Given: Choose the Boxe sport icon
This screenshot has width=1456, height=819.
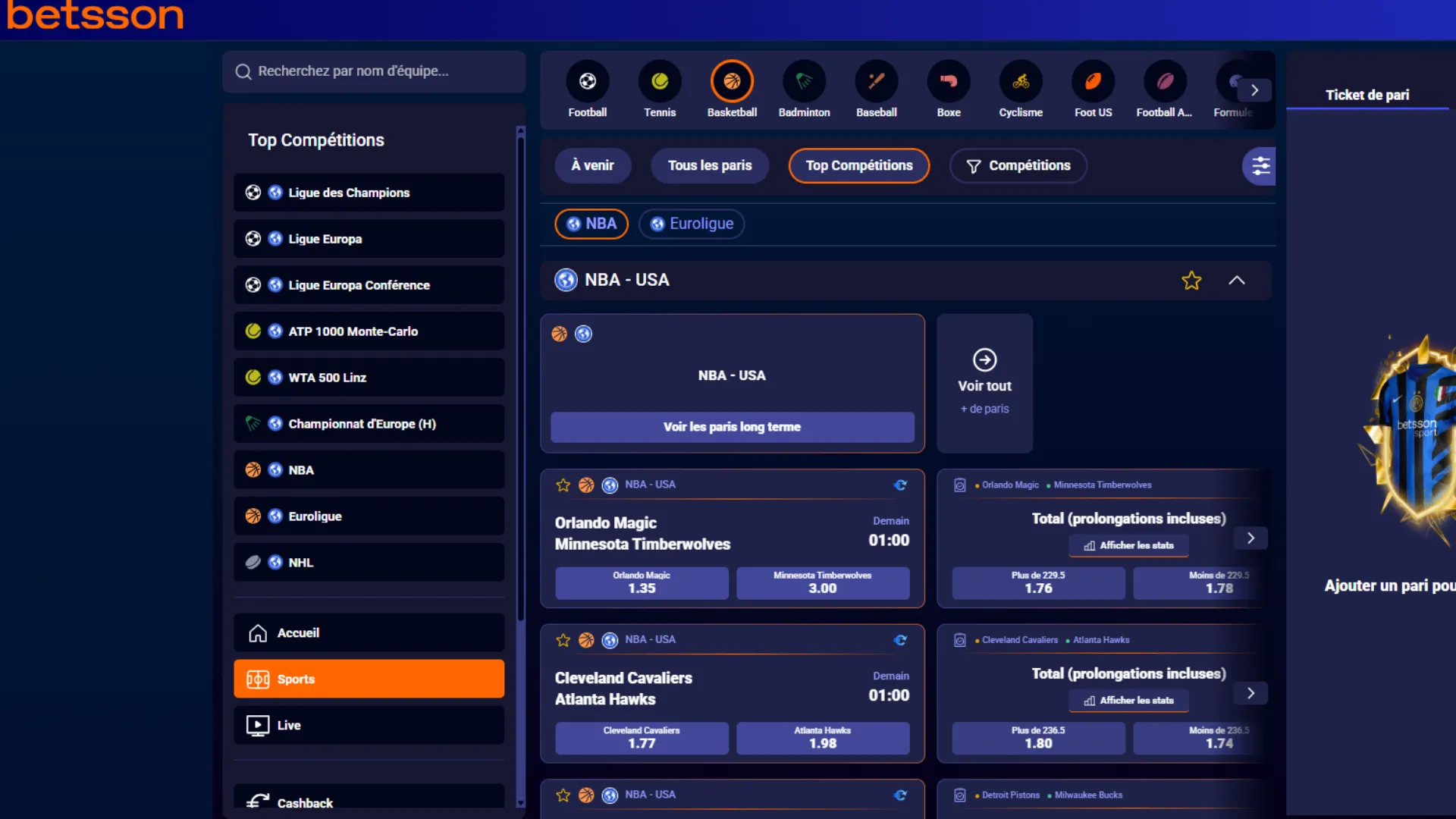Looking at the screenshot, I should [948, 82].
